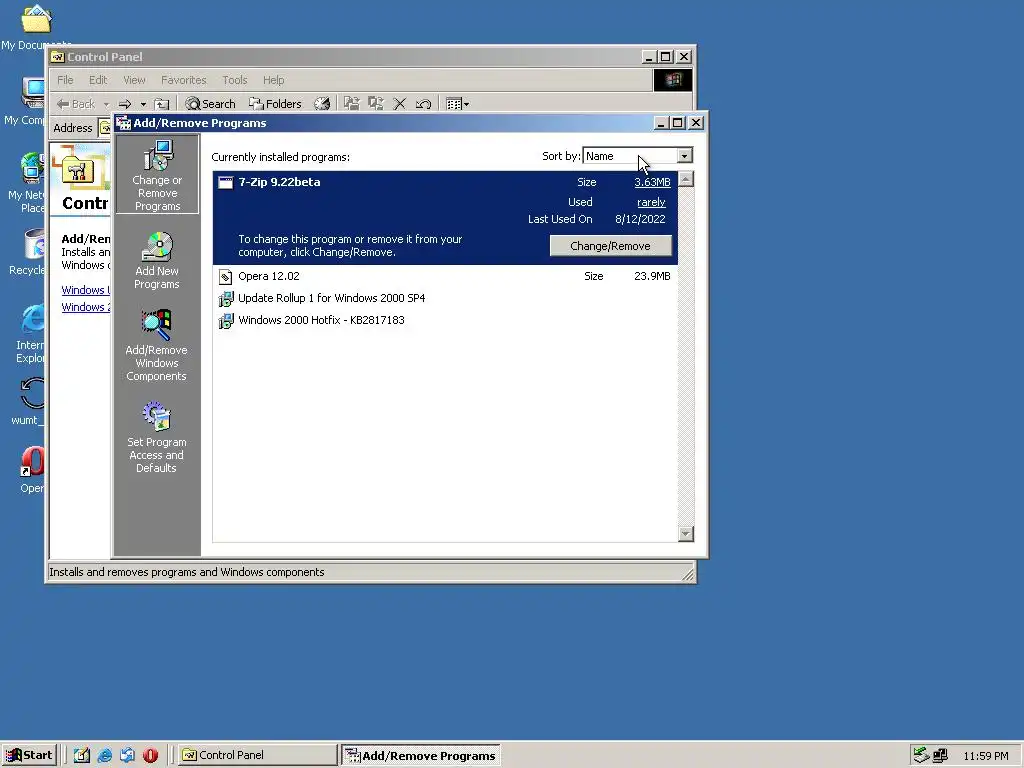Click the Copy To toolbar icon
The width and height of the screenshot is (1024, 768).
376,104
